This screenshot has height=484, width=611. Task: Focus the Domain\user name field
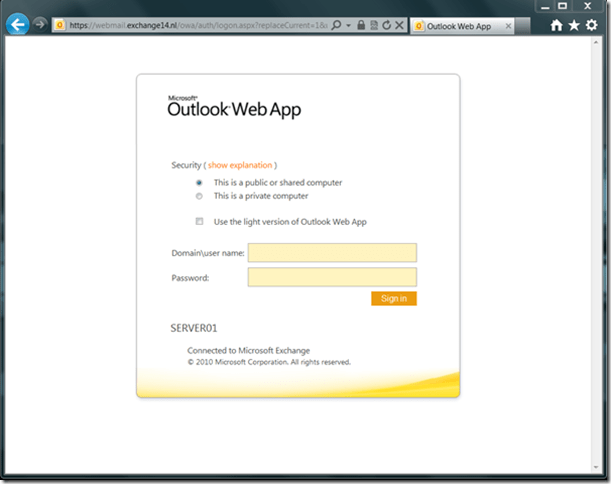pyautogui.click(x=332, y=253)
